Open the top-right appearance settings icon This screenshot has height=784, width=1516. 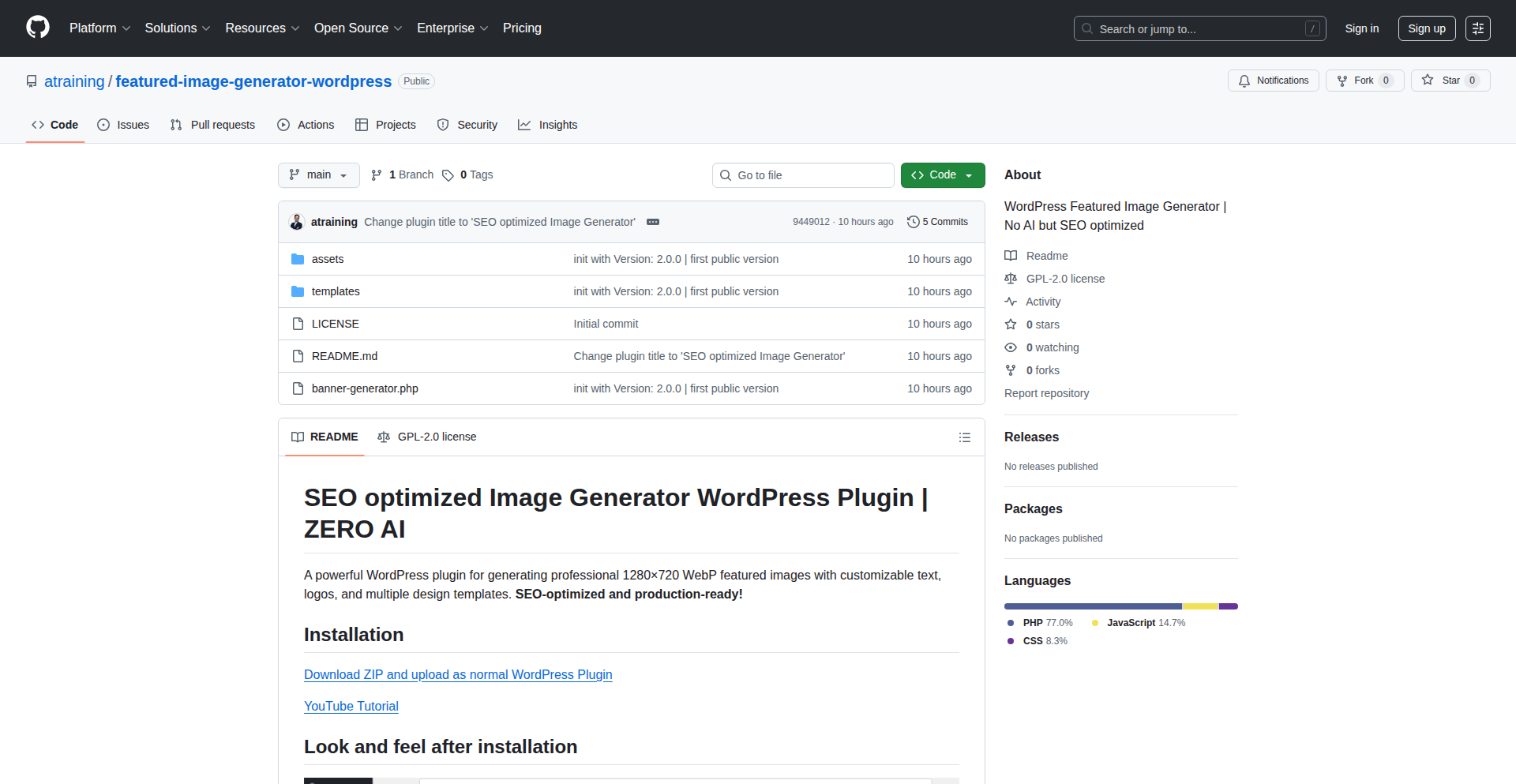coord(1477,28)
